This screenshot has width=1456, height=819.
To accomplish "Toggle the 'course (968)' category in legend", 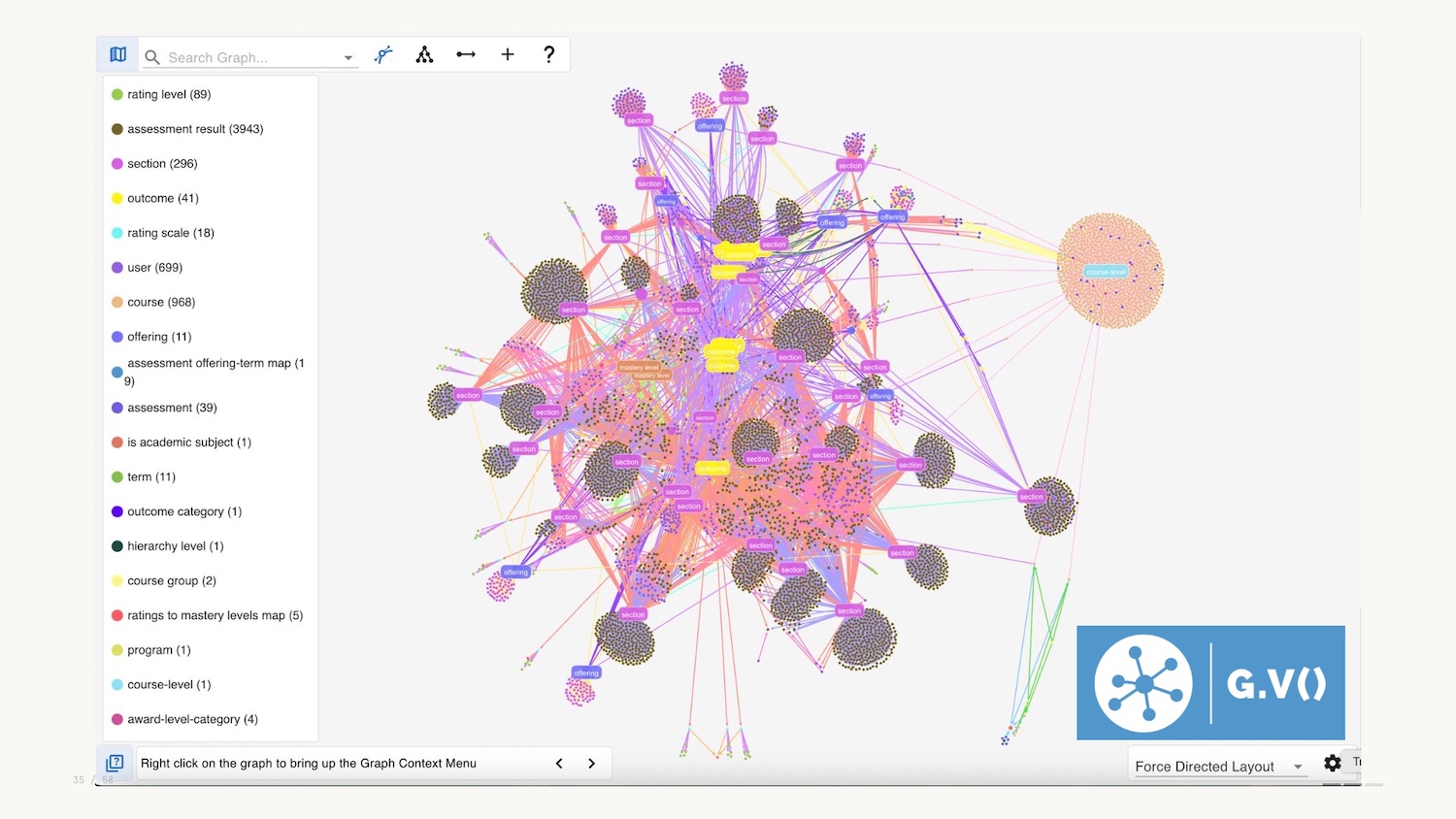I will 161,302.
